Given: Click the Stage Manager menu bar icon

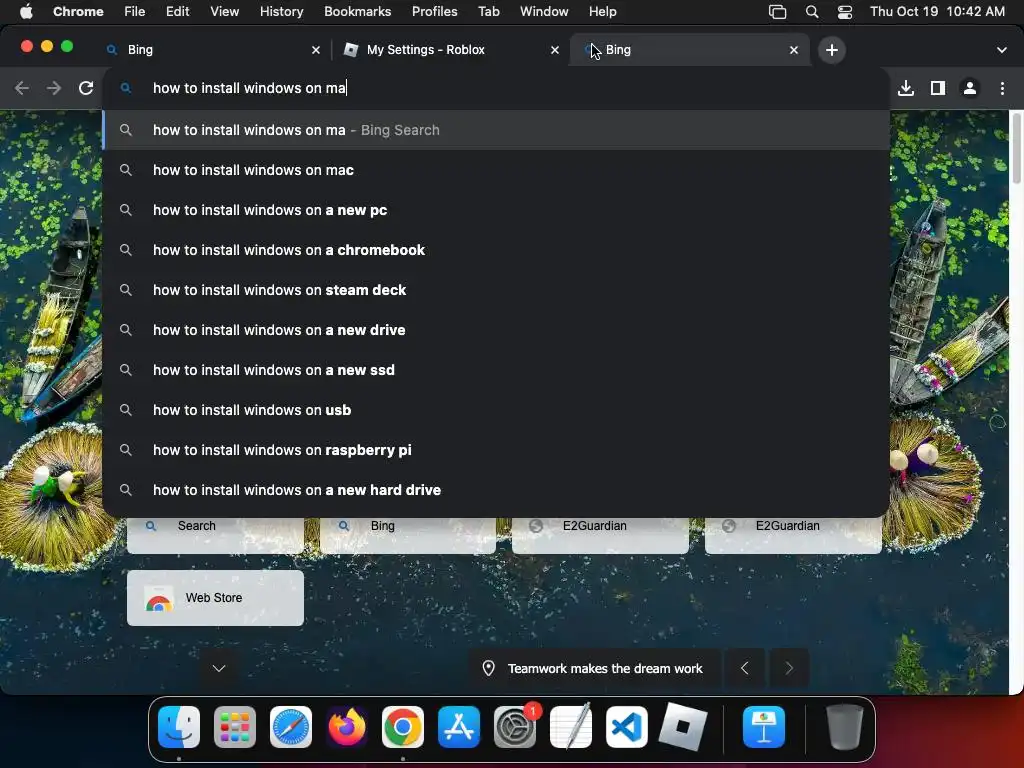Looking at the screenshot, I should point(777,12).
